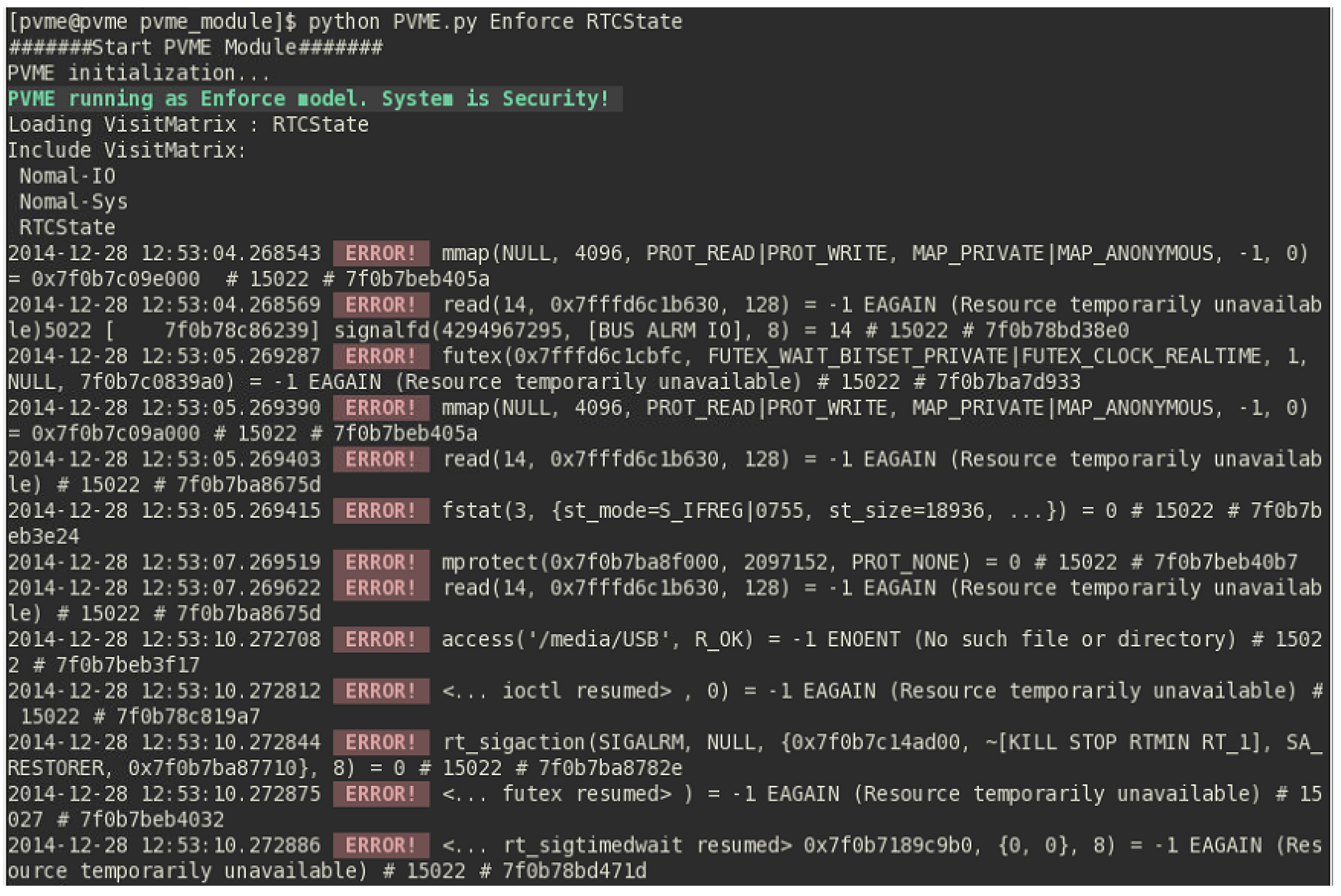Click ERROR! badge at timestamp 12:53:04.268543
The height and width of the screenshot is (896, 1341).
click(x=381, y=253)
